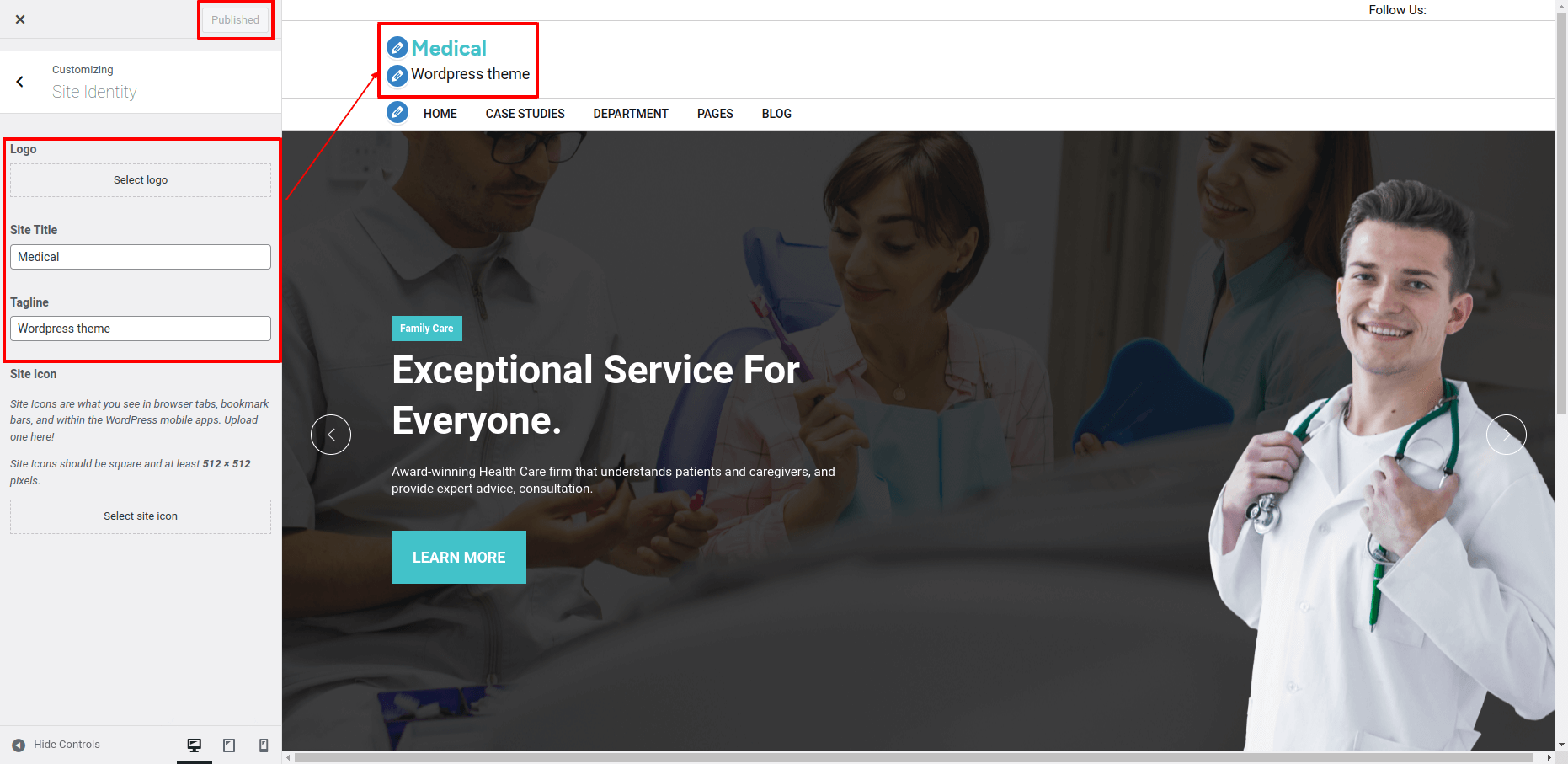Click the LEARN MORE button
Viewport: 1568px width, 764px height.
point(459,557)
